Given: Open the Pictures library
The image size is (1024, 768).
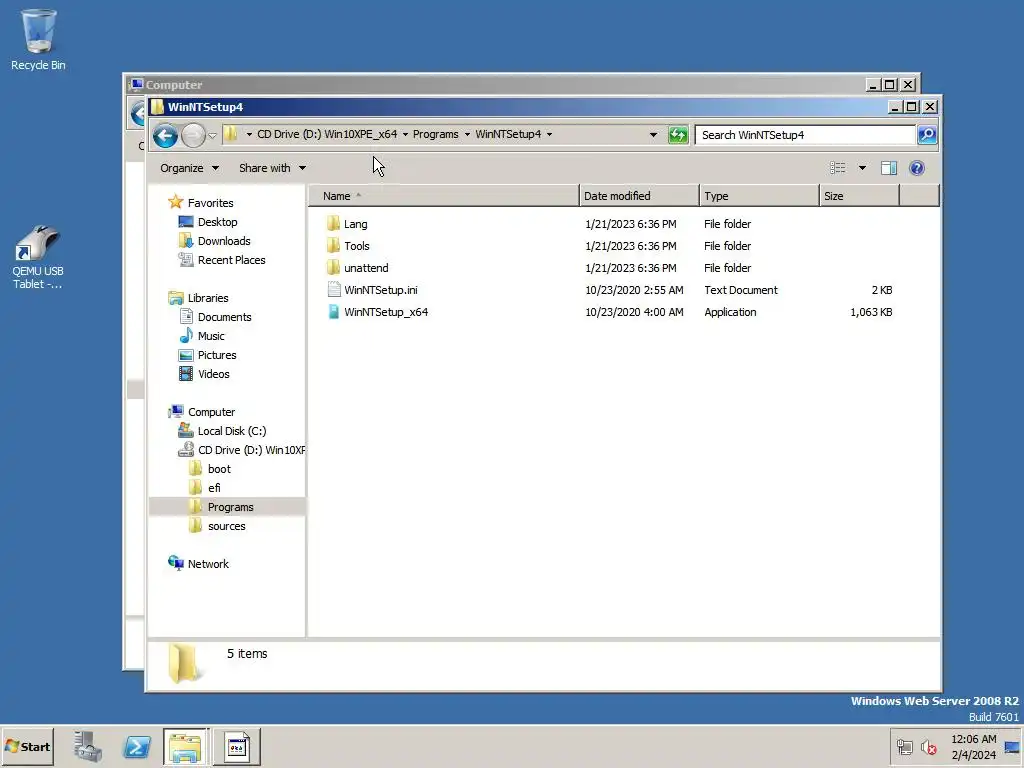Looking at the screenshot, I should pos(217,355).
